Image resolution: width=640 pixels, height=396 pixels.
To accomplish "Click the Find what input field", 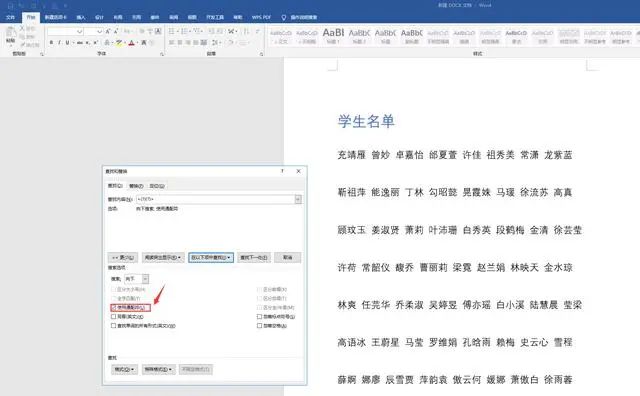I will 216,199.
